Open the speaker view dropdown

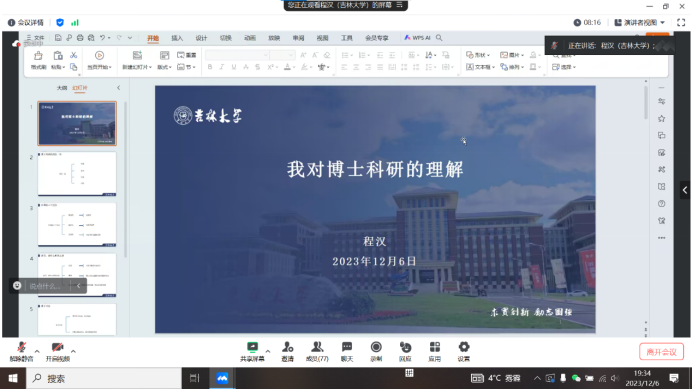pyautogui.click(x=640, y=23)
